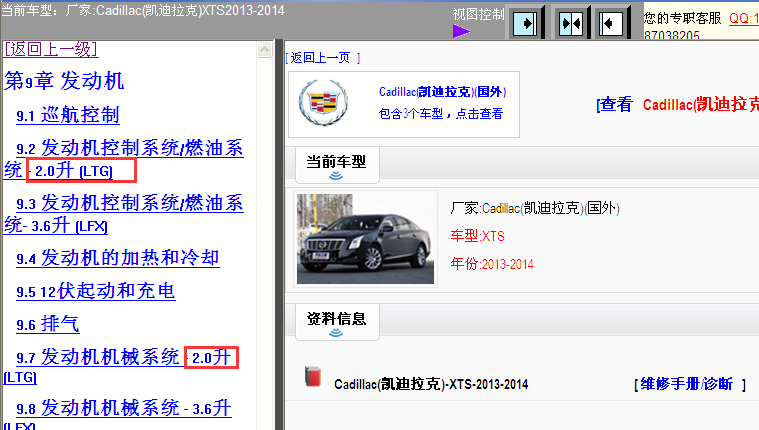Go back via 返回上一级 link

pos(51,49)
